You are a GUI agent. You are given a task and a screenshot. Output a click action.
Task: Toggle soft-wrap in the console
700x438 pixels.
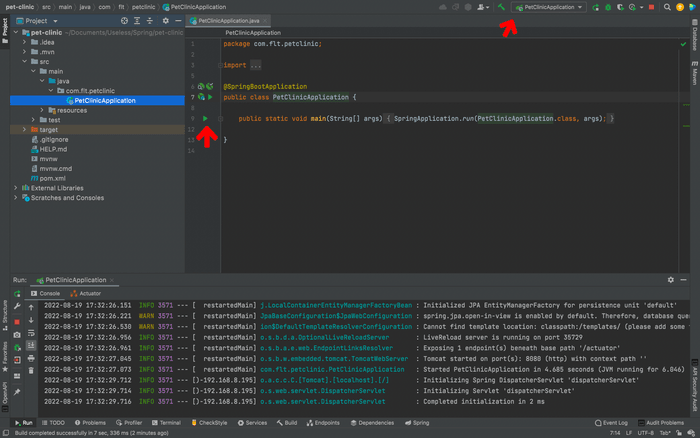[x=31, y=333]
